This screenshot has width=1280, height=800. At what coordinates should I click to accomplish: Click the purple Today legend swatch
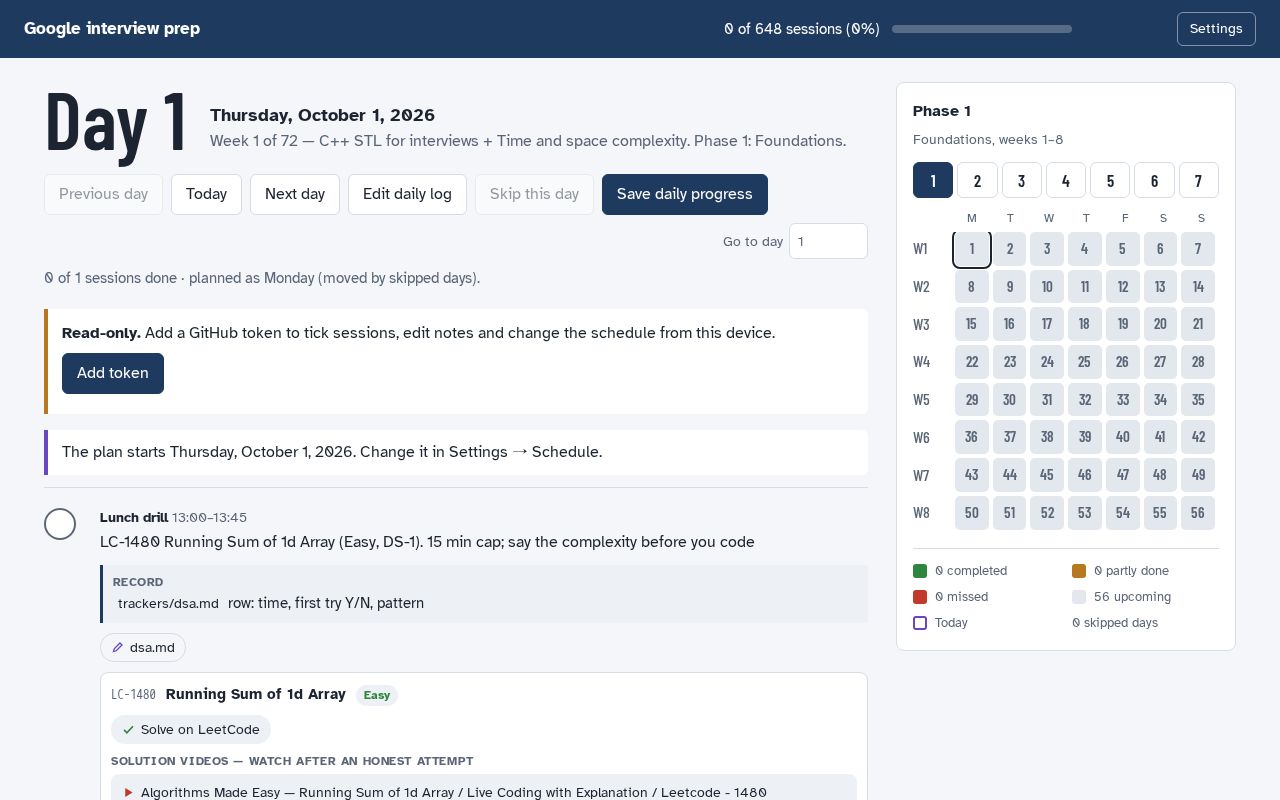(x=920, y=623)
